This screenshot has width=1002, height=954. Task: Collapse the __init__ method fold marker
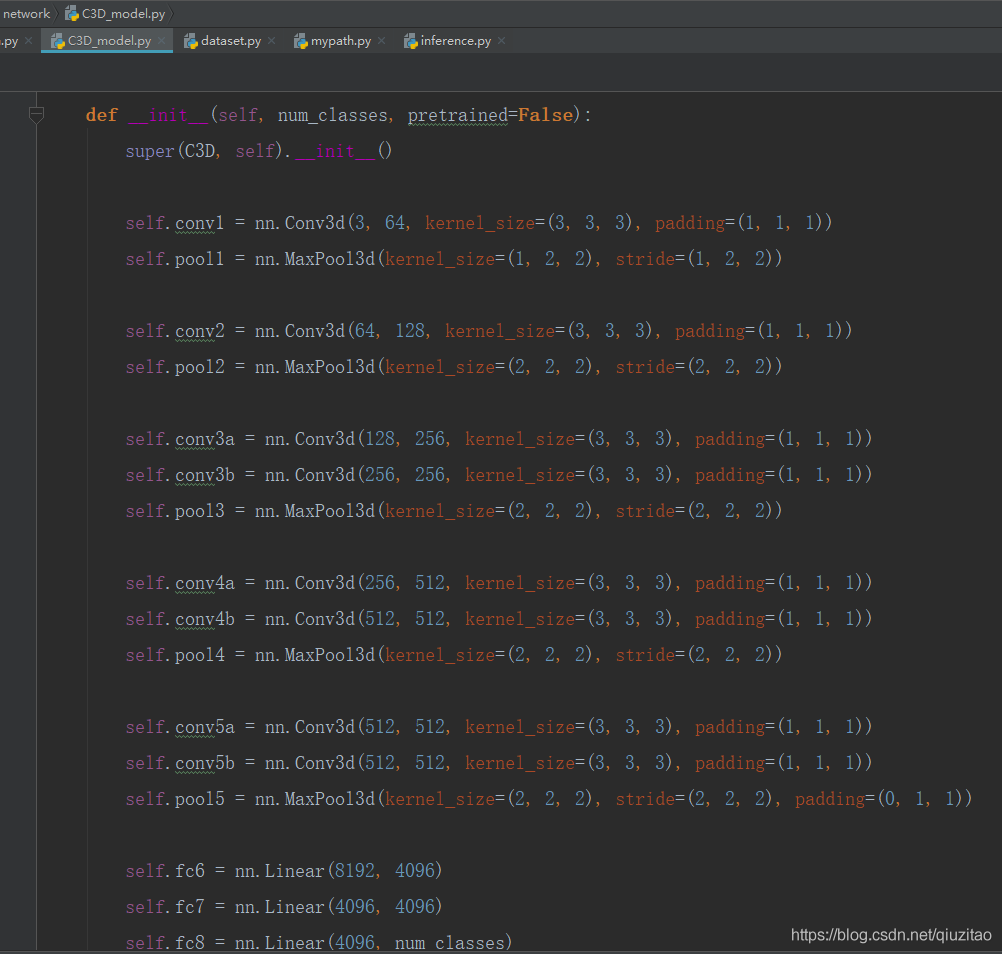click(36, 115)
